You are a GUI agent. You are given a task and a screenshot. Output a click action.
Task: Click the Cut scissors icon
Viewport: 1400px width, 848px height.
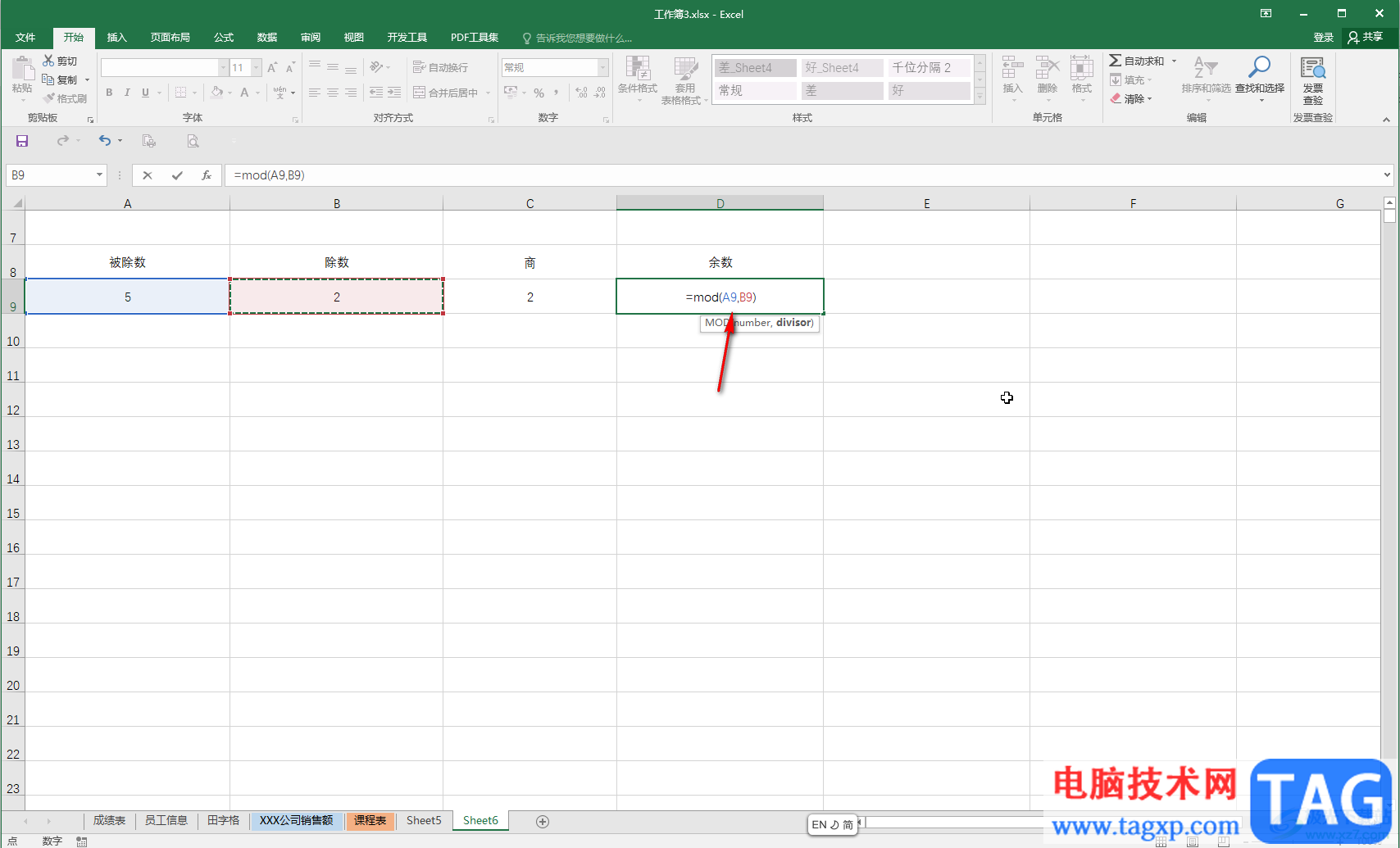click(x=48, y=61)
